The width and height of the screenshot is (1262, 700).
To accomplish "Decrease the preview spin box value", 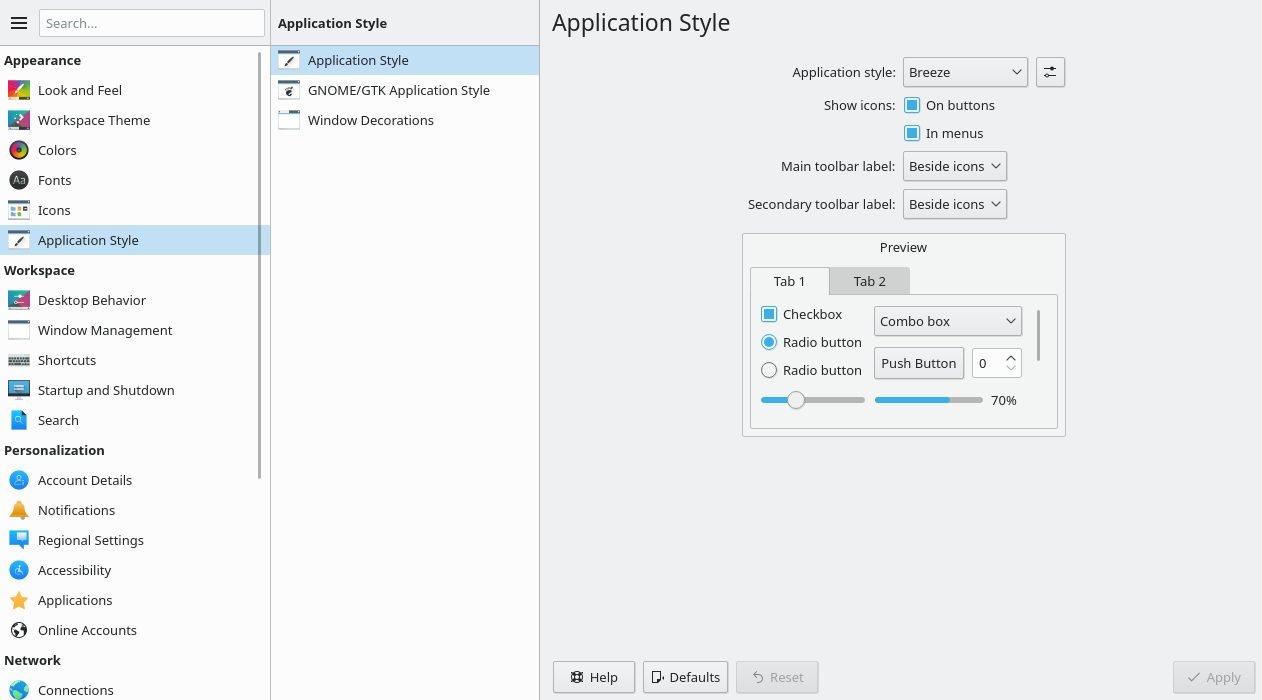I will click(x=1011, y=369).
